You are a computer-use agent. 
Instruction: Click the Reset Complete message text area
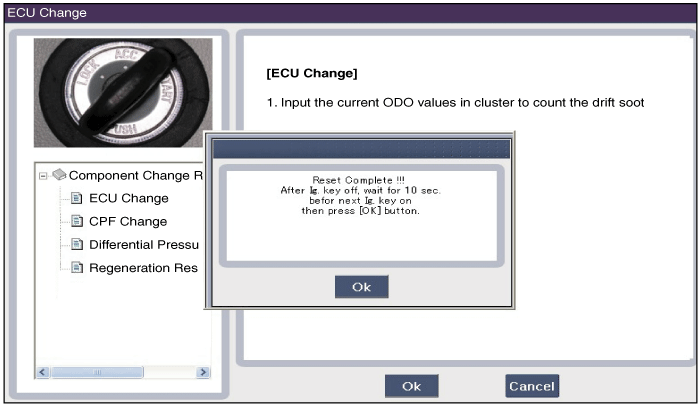362,215
